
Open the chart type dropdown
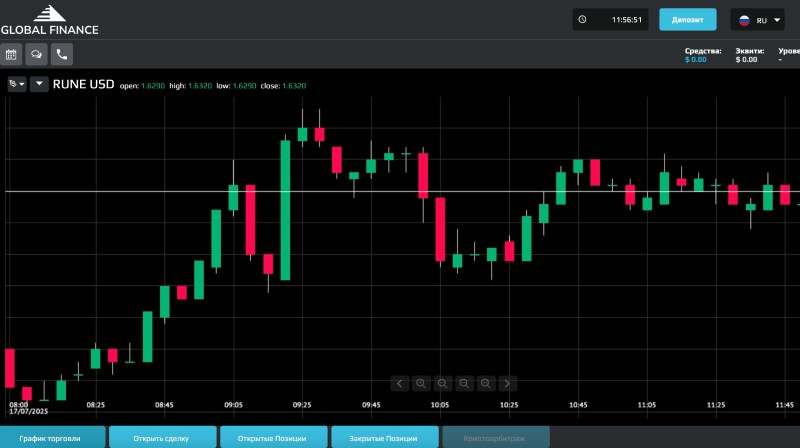point(17,84)
